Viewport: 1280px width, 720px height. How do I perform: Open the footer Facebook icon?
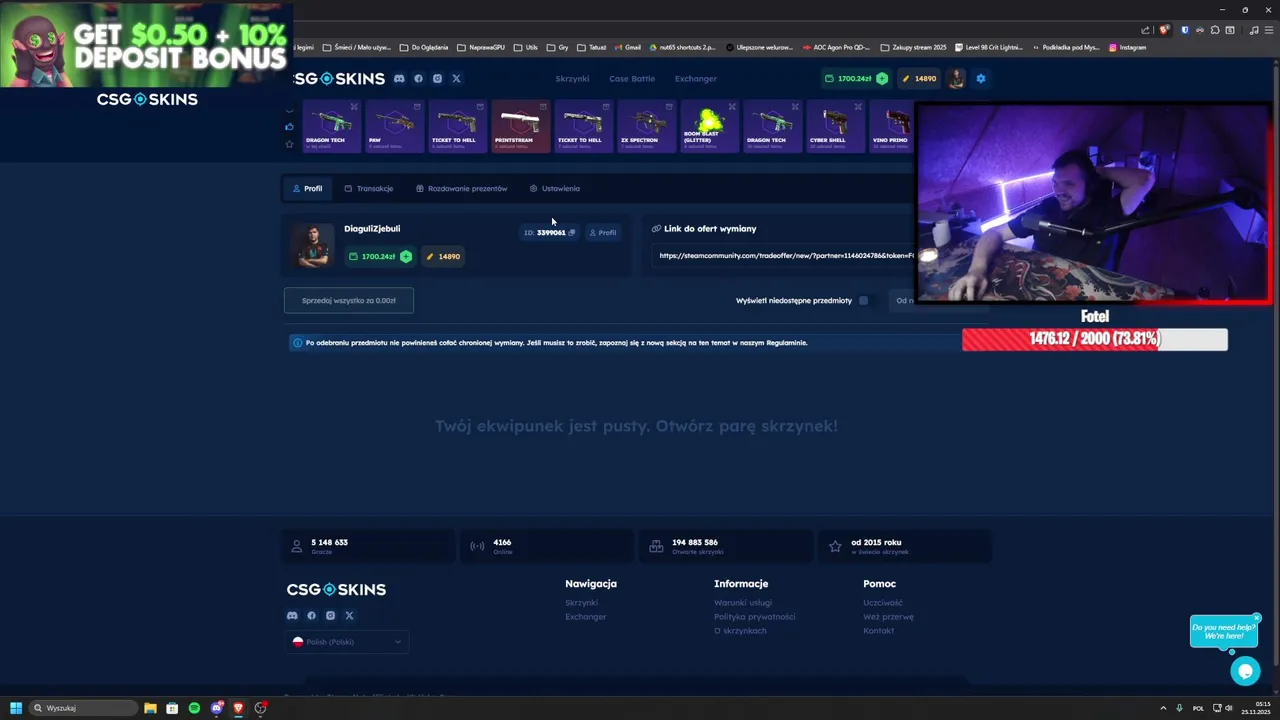(x=311, y=615)
